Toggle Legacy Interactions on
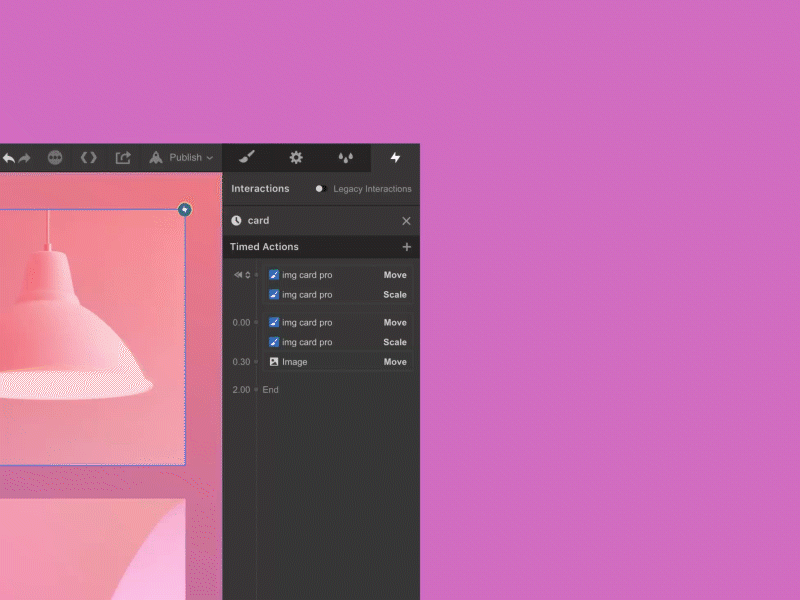The height and width of the screenshot is (600, 800). (x=320, y=188)
